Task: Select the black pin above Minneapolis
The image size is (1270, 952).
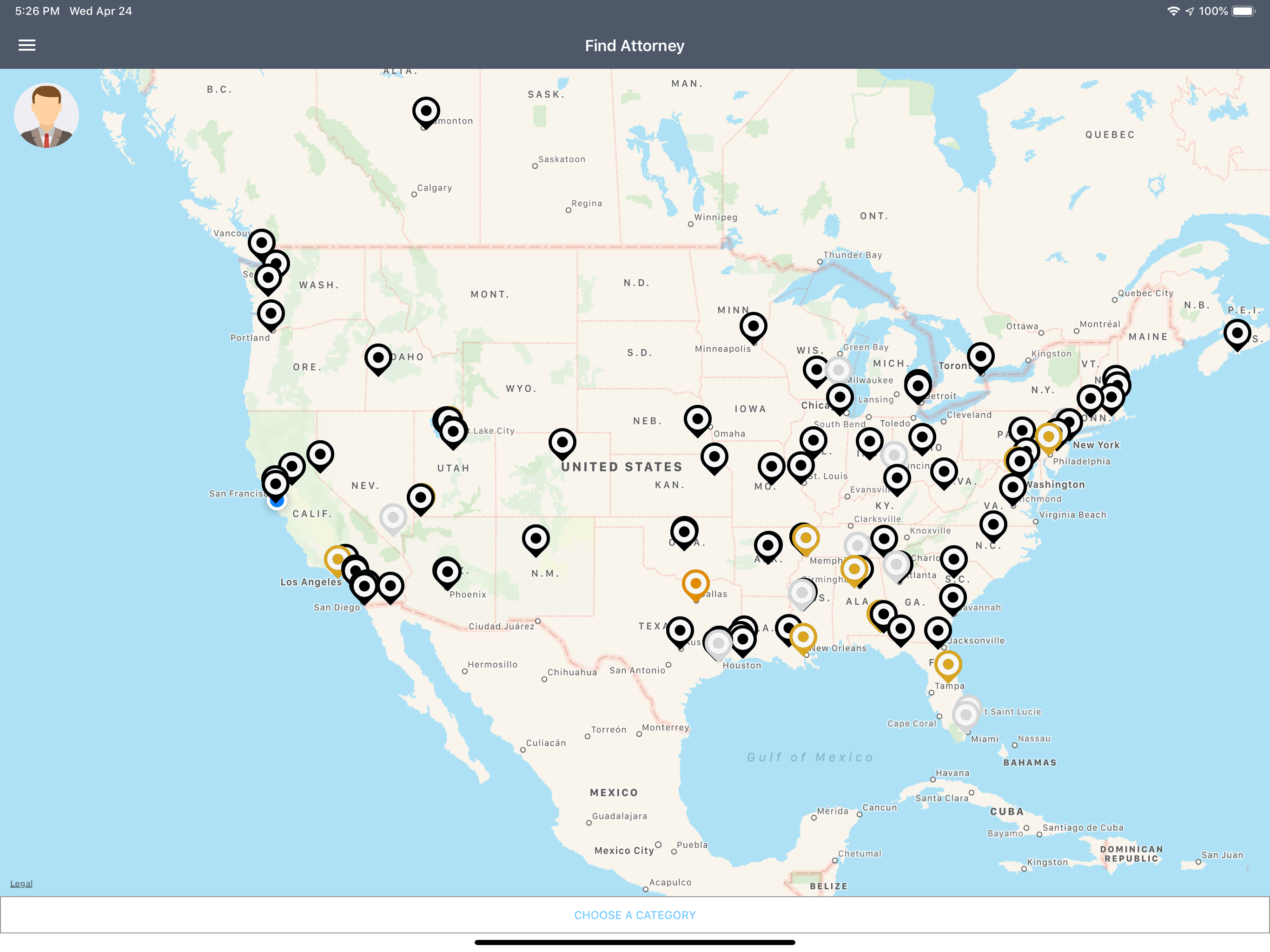Action: pyautogui.click(x=753, y=327)
